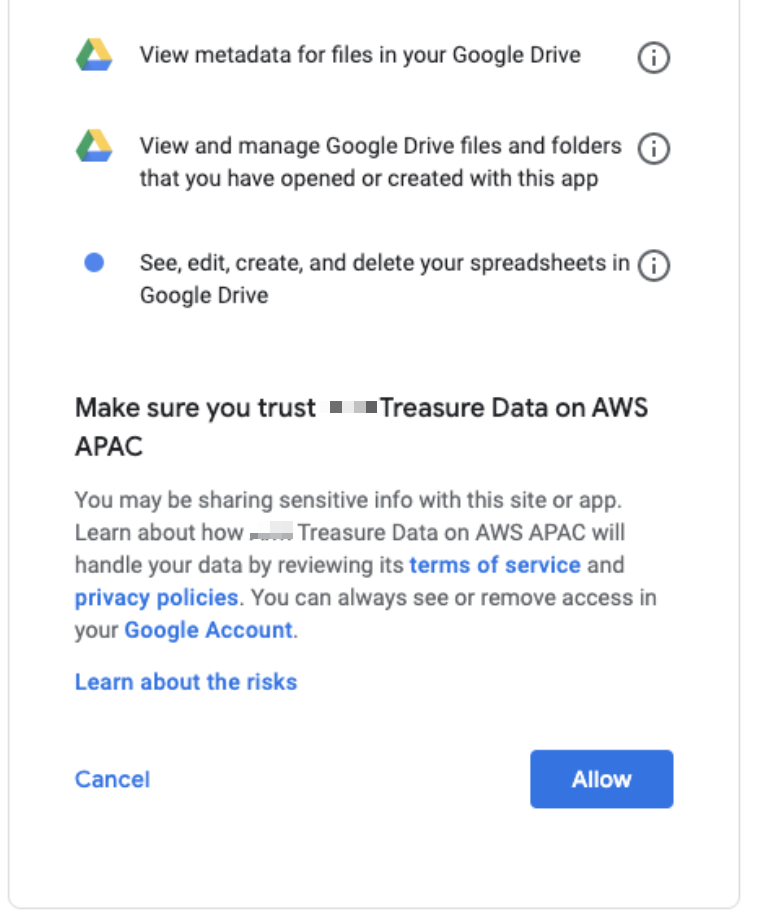Viewport: 758px width, 923px height.
Task: Click Drive icon beside View and manage permission
Action: coord(94,148)
